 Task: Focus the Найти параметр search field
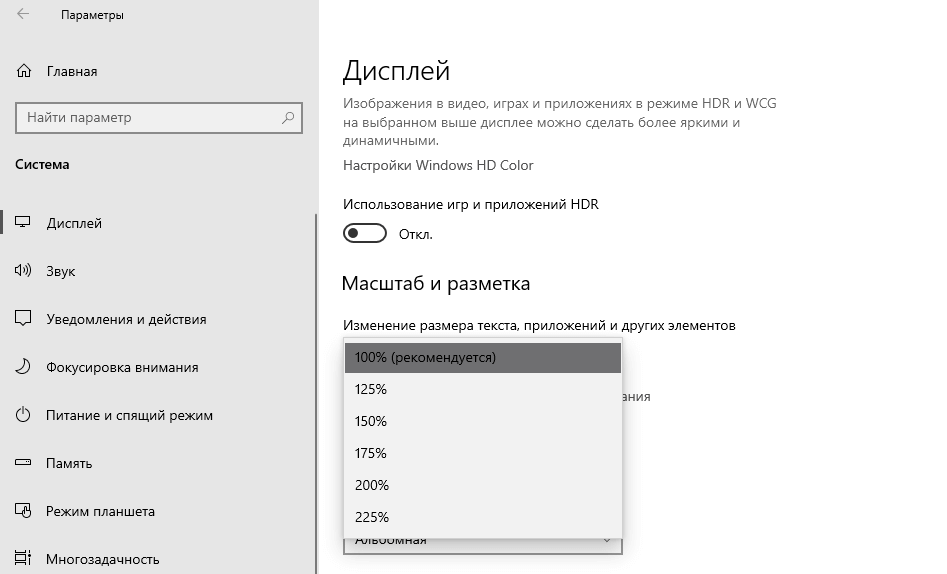(158, 117)
